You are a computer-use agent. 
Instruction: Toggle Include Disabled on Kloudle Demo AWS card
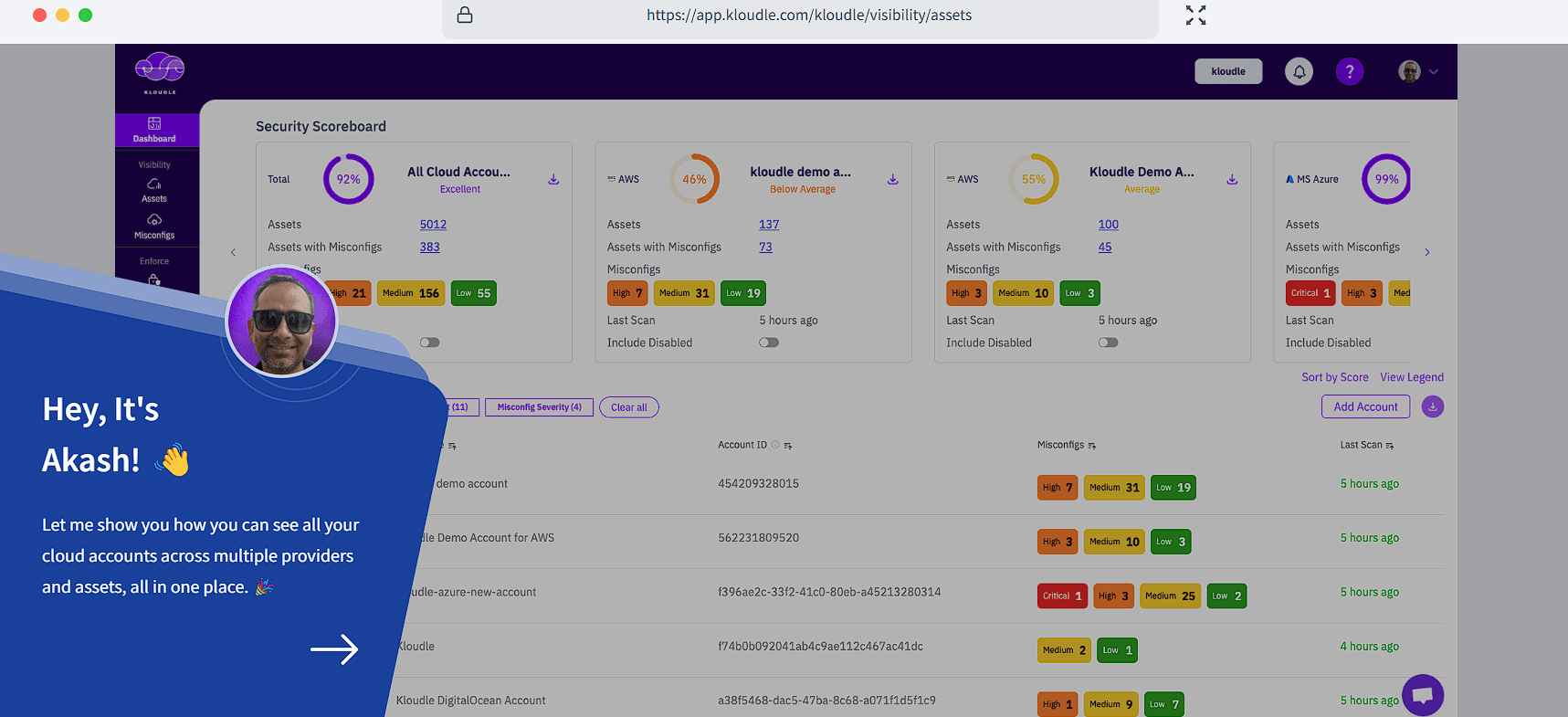coord(1108,343)
